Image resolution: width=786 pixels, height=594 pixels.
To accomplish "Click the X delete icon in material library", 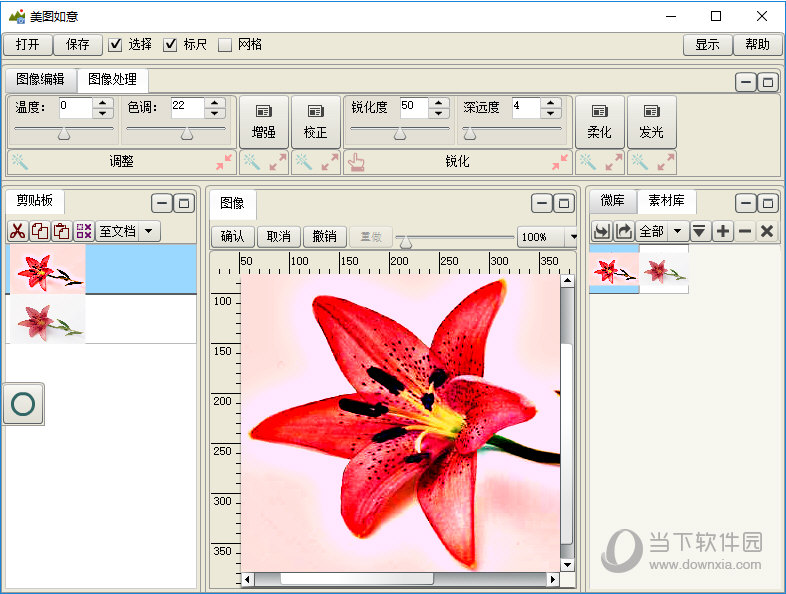I will coord(766,231).
